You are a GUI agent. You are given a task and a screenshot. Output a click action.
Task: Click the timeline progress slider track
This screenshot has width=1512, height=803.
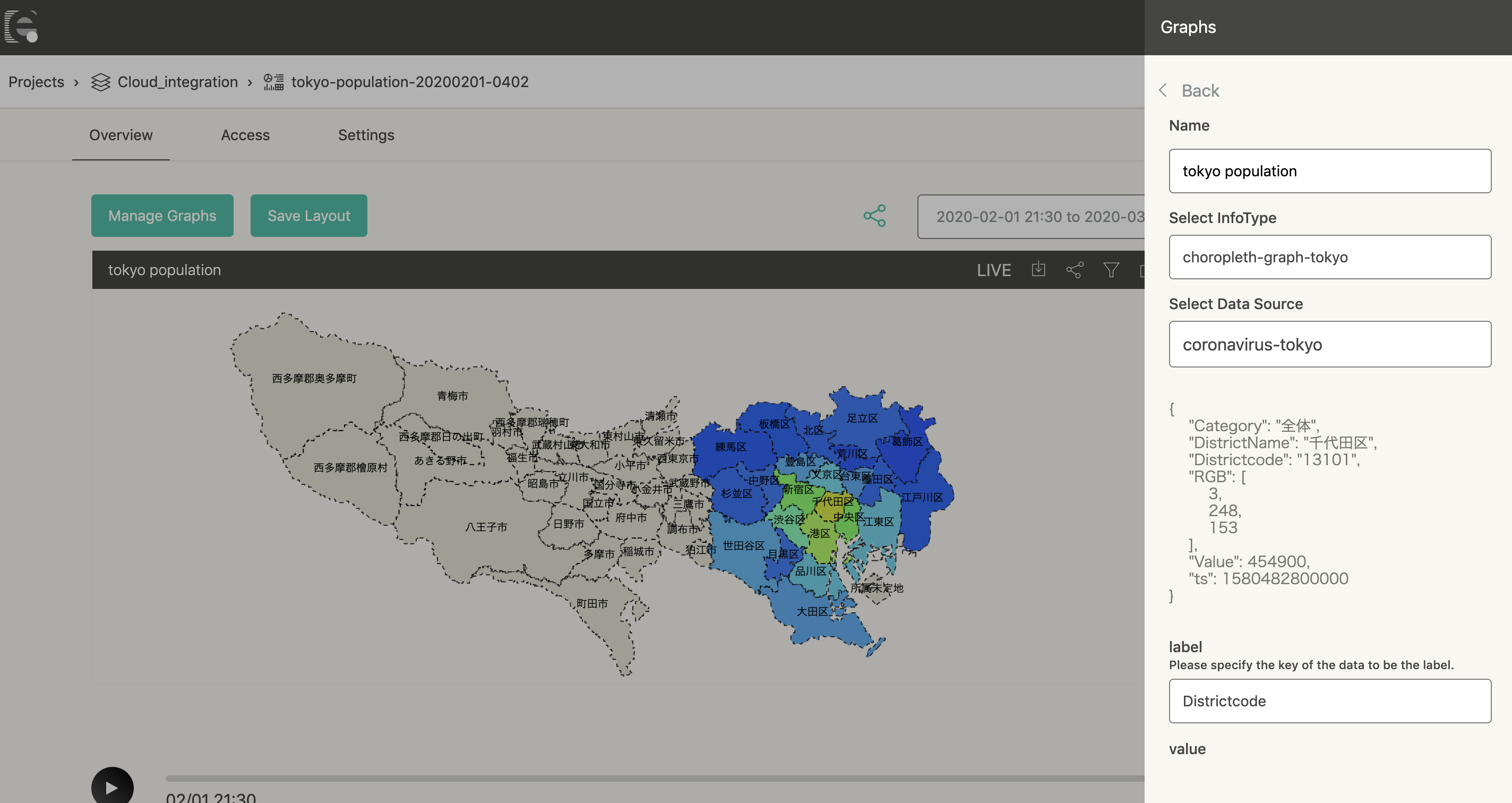[646, 779]
